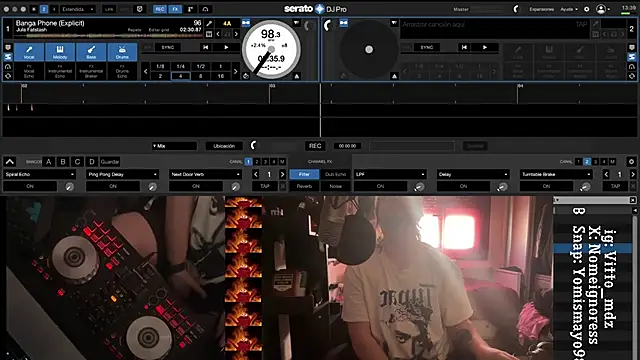The image size is (640, 360).
Task: Open the Mix recording source dropdown
Action: pyautogui.click(x=174, y=146)
